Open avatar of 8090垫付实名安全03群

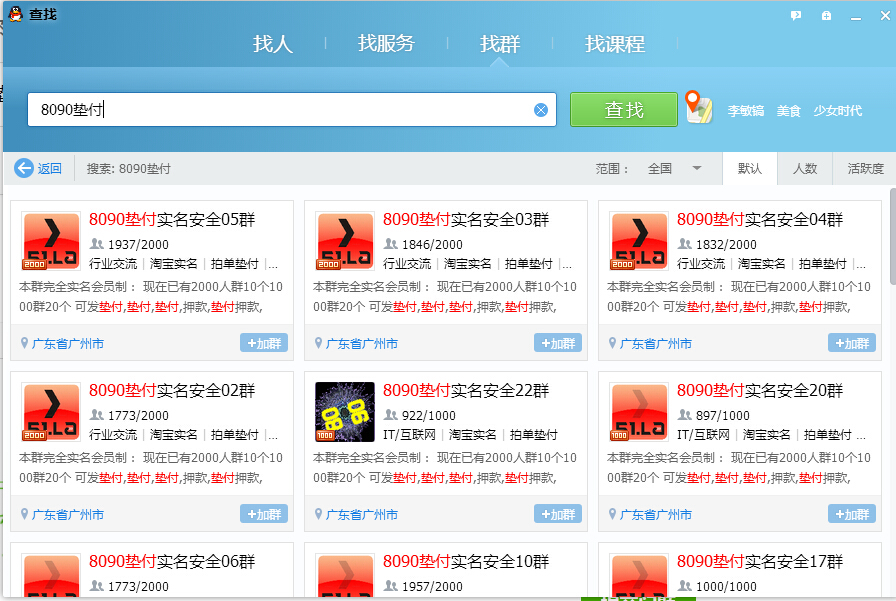pos(345,241)
